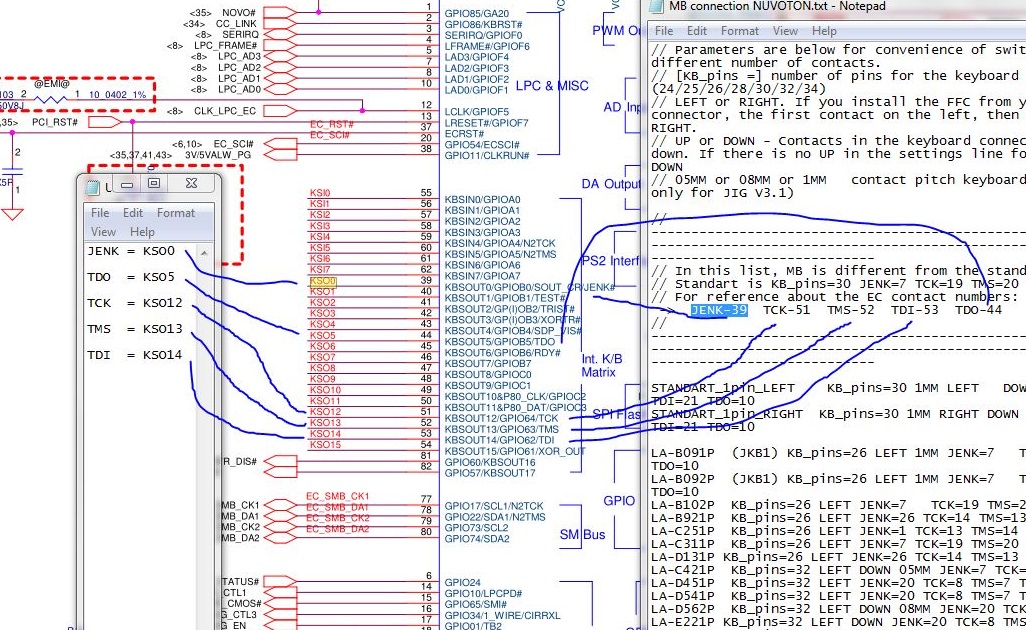
Task: Open File menu in MB connection NUVOTON Notepad
Action: click(x=664, y=31)
